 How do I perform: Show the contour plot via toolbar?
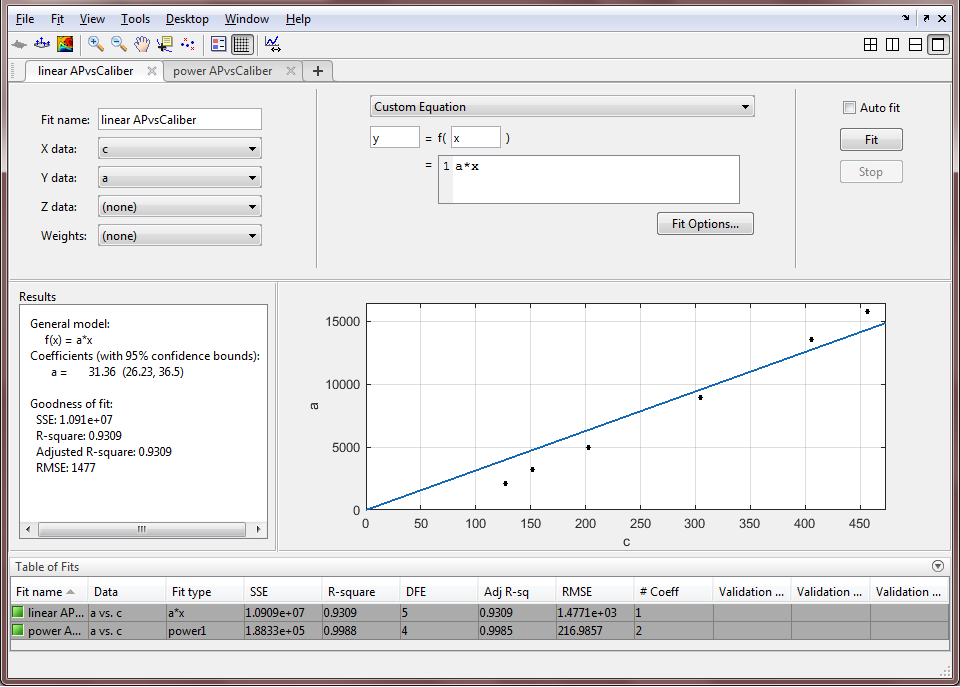pyautogui.click(x=65, y=44)
